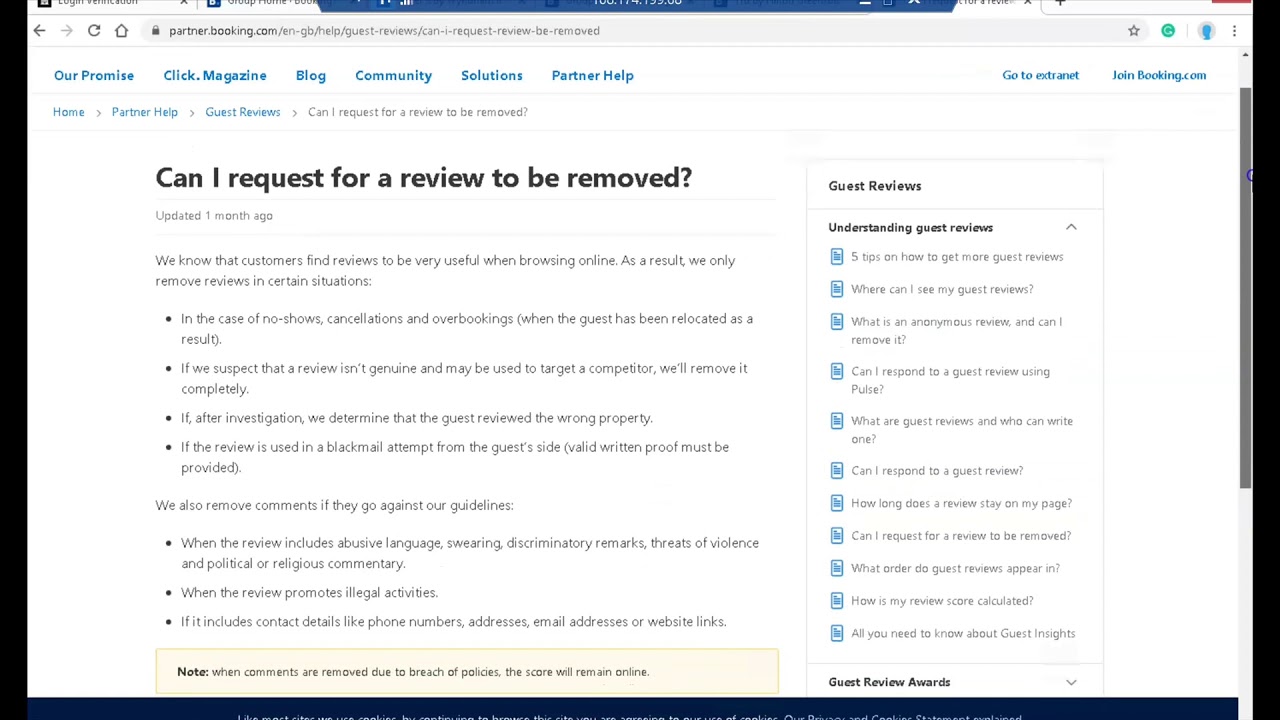The width and height of the screenshot is (1280, 720).
Task: Open the browser profile avatar
Action: pos(1206,31)
